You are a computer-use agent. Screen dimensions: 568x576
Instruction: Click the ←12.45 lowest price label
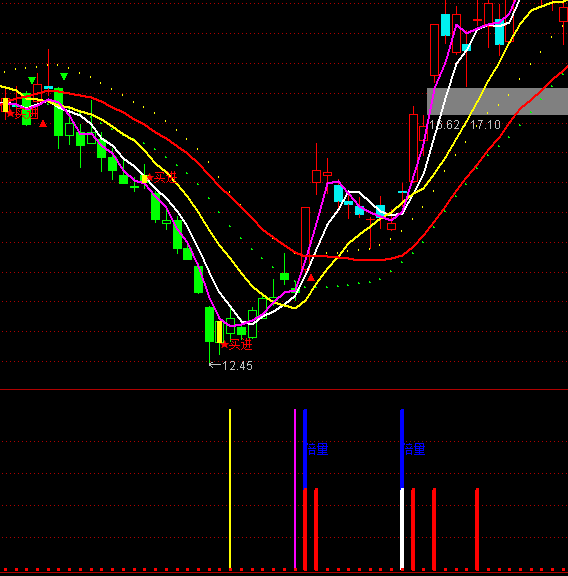click(231, 366)
